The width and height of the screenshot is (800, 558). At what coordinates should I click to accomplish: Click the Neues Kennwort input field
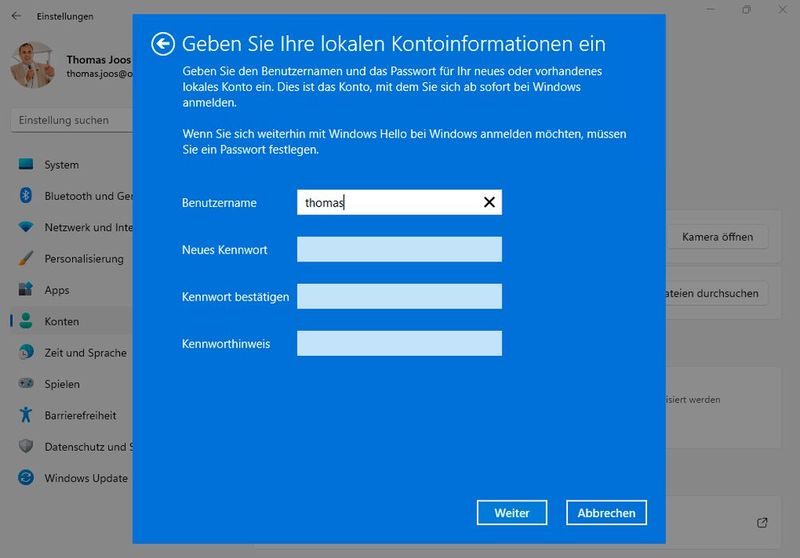399,249
